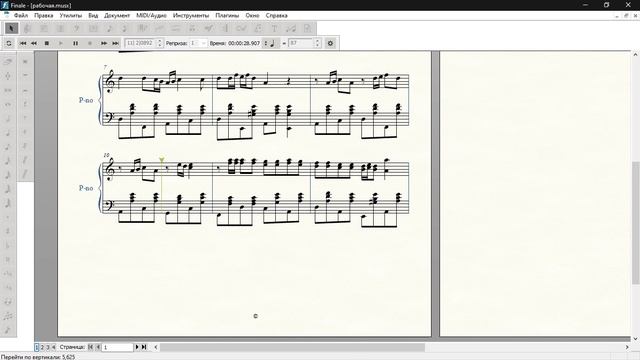
Task: Stop playback
Action: [x=47, y=43]
